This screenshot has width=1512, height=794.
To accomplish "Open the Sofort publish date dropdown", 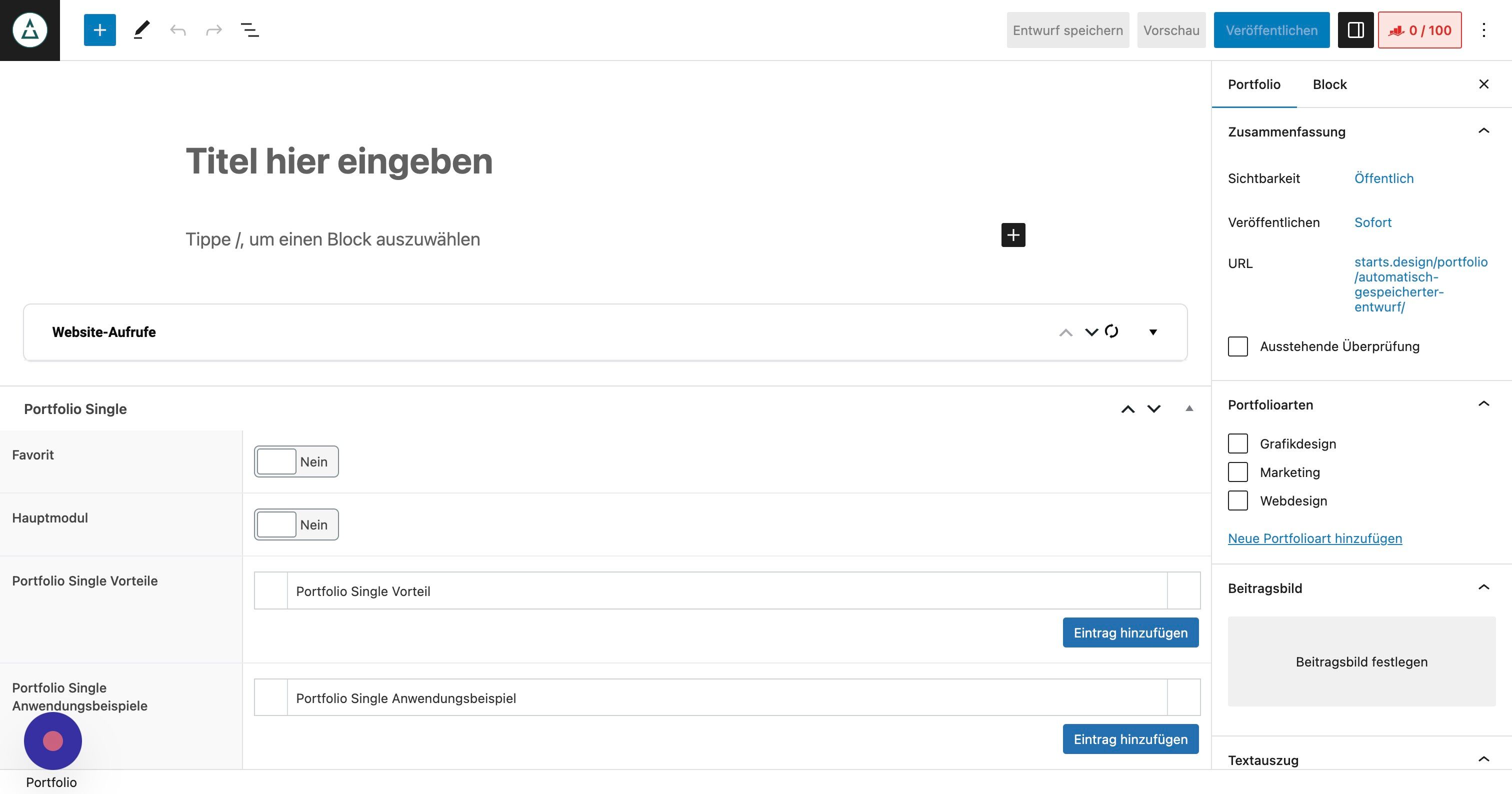I will click(1372, 222).
